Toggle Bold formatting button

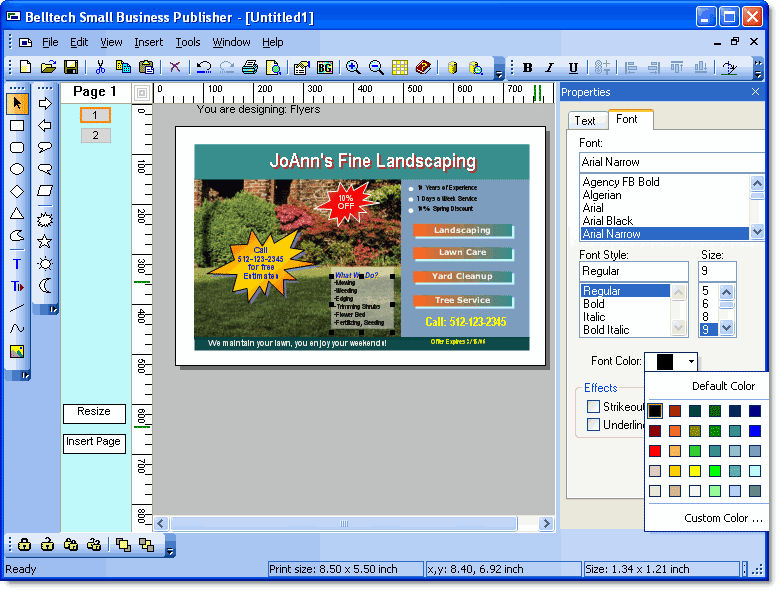(x=527, y=68)
